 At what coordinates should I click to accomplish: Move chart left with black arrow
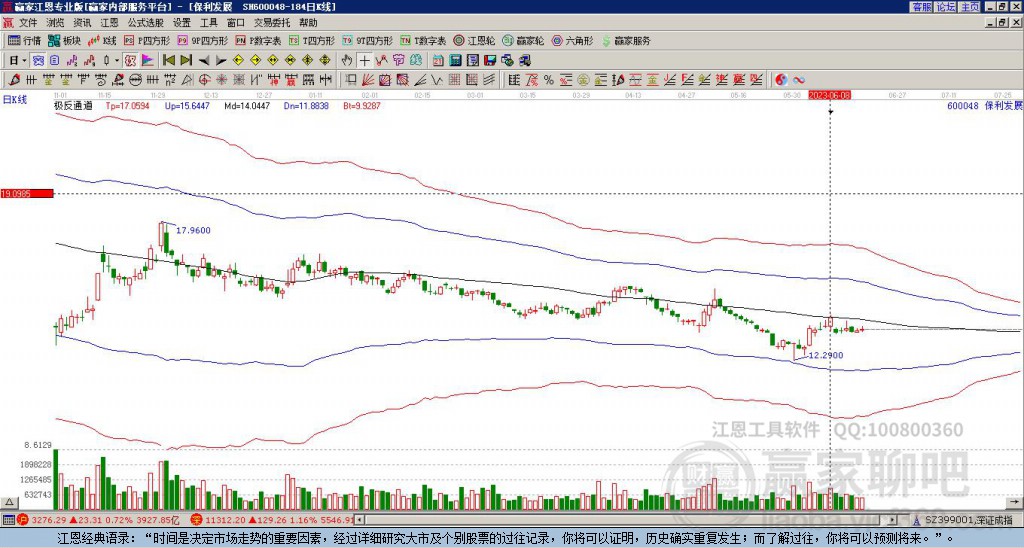click(x=204, y=61)
